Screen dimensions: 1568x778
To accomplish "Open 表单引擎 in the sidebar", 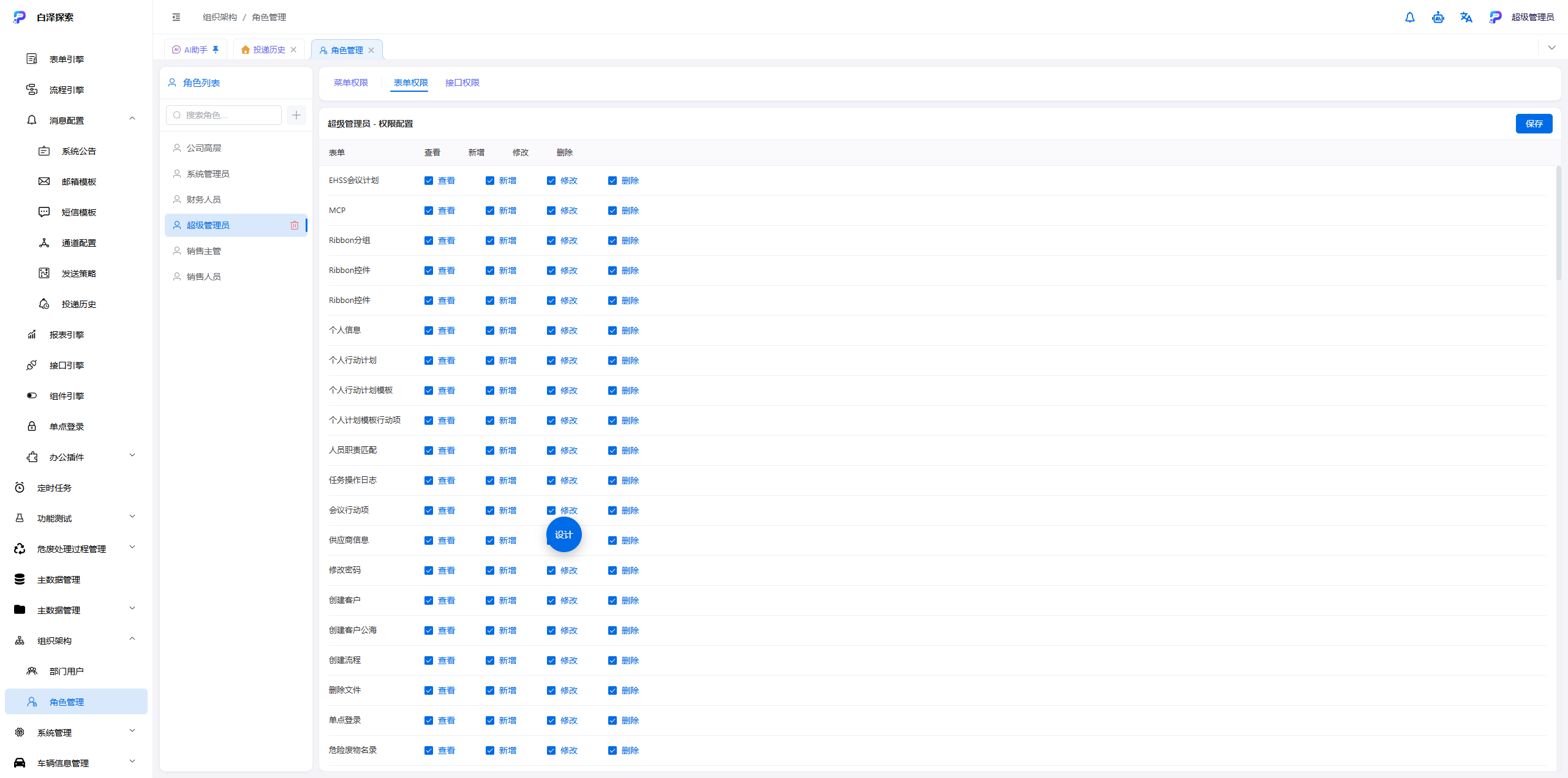I will coord(76,59).
